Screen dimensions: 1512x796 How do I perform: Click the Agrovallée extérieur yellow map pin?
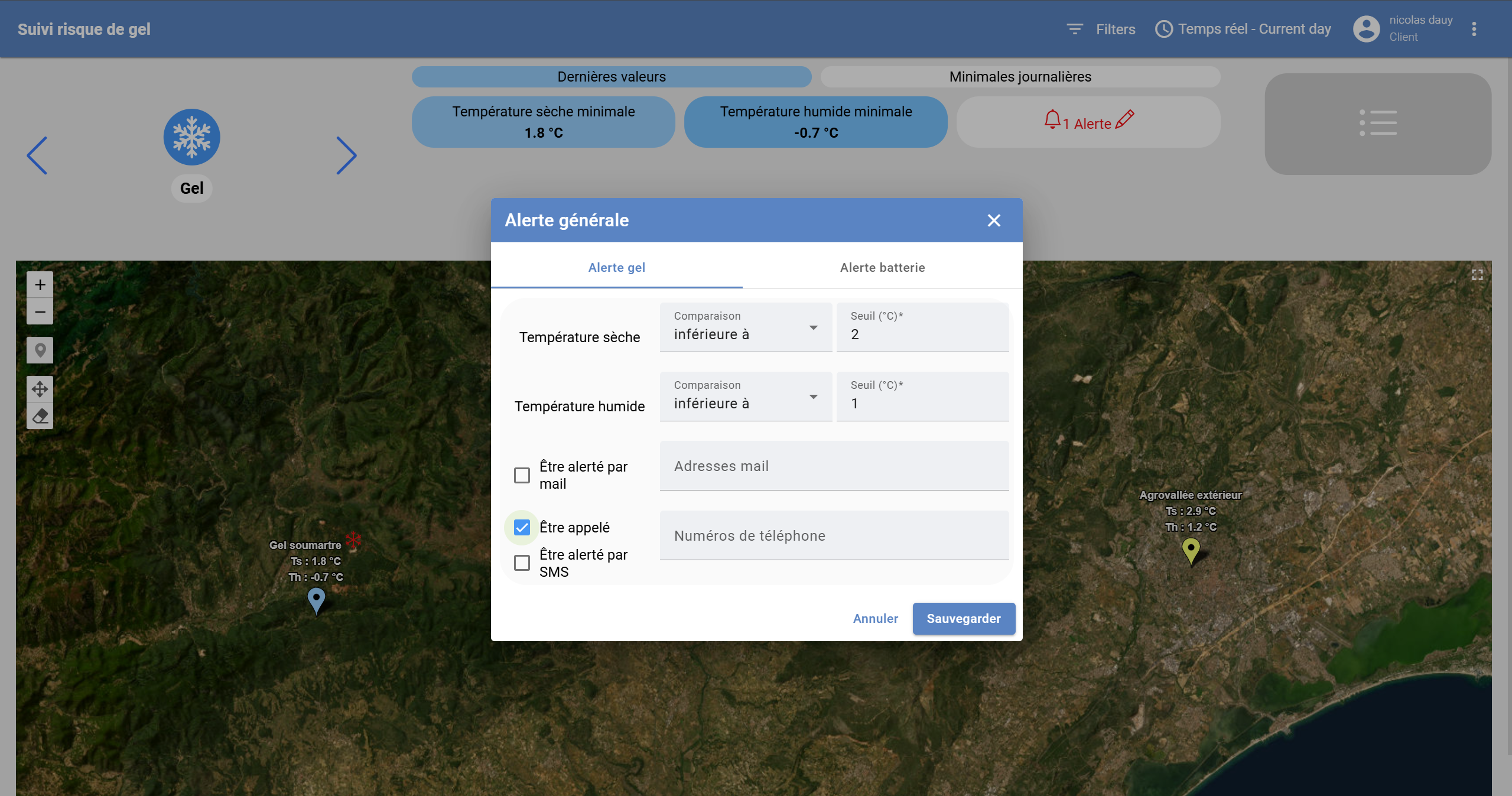1191,551
